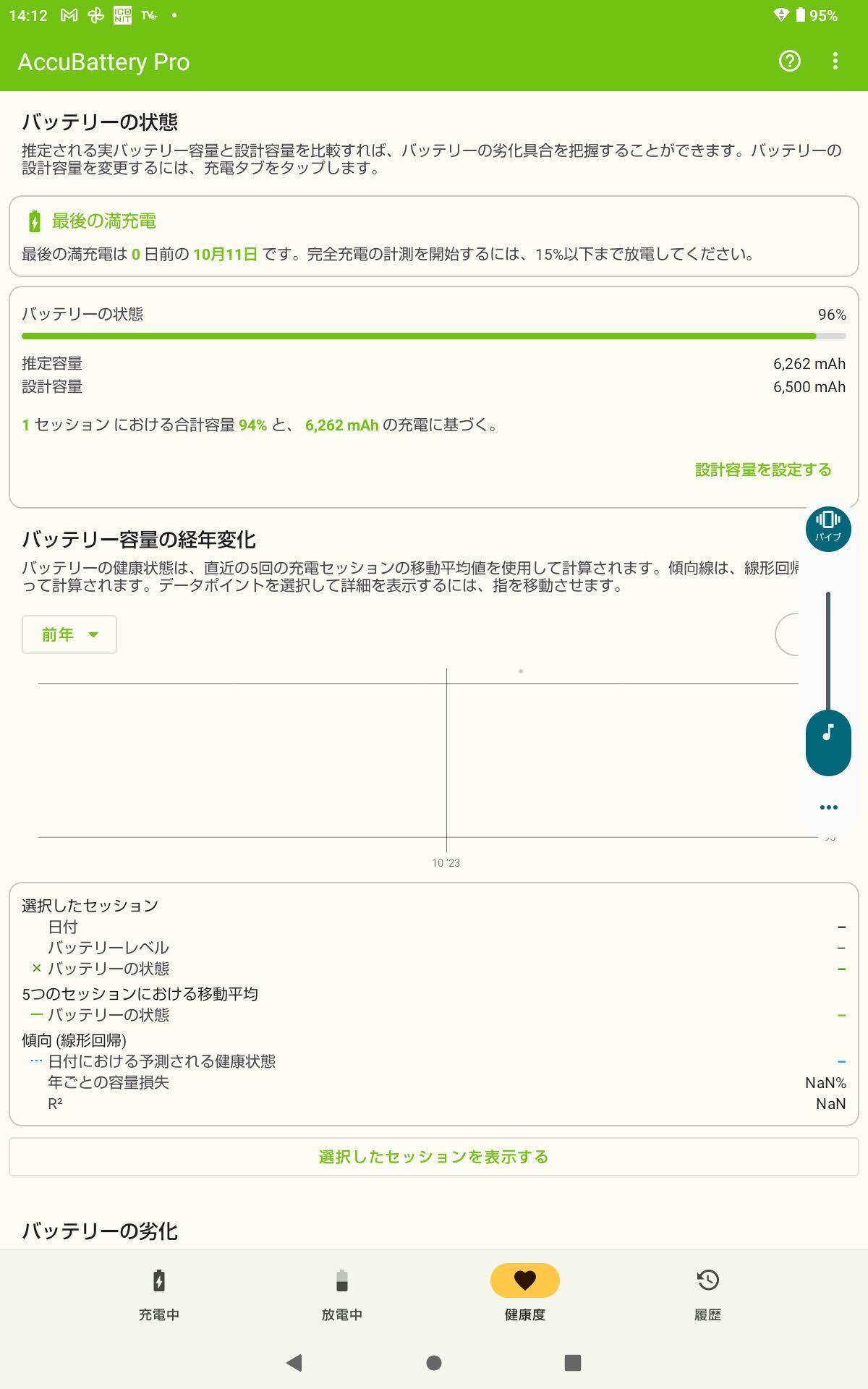The image size is (868, 1389).
Task: Tap the Wi-Fi status icon
Action: pyautogui.click(x=780, y=15)
